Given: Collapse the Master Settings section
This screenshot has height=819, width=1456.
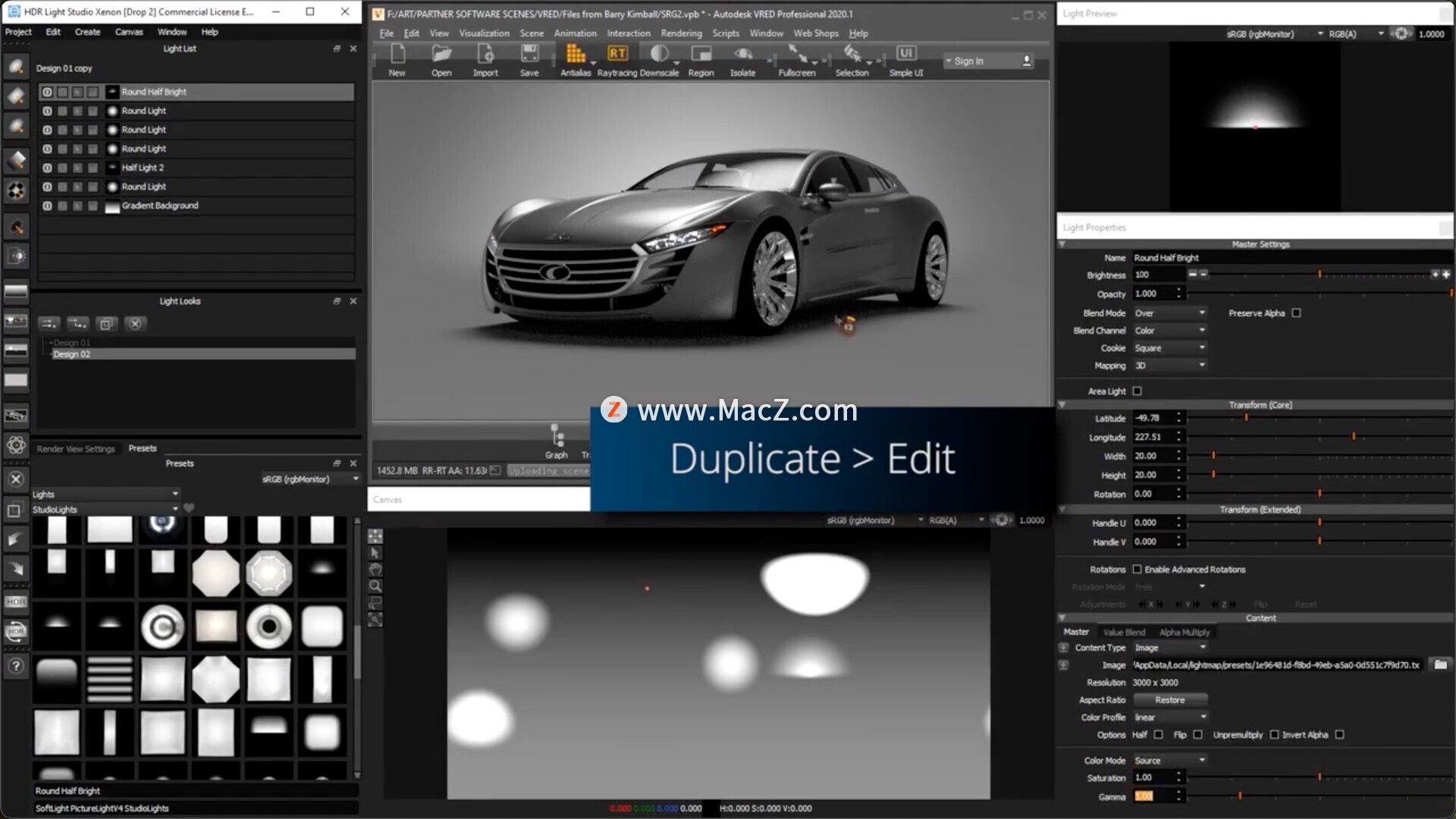Looking at the screenshot, I should tap(1062, 244).
